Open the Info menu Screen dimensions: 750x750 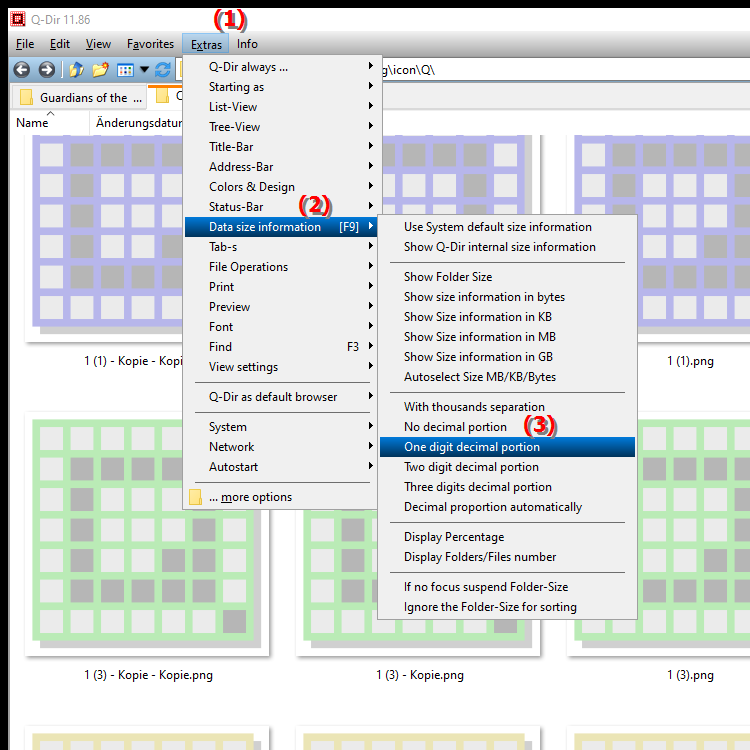(247, 44)
